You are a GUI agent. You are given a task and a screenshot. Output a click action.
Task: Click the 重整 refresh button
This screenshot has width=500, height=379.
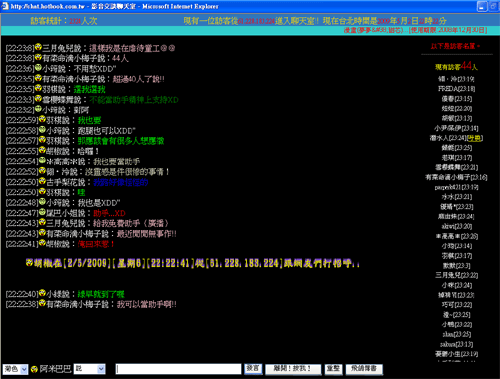[x=333, y=369]
